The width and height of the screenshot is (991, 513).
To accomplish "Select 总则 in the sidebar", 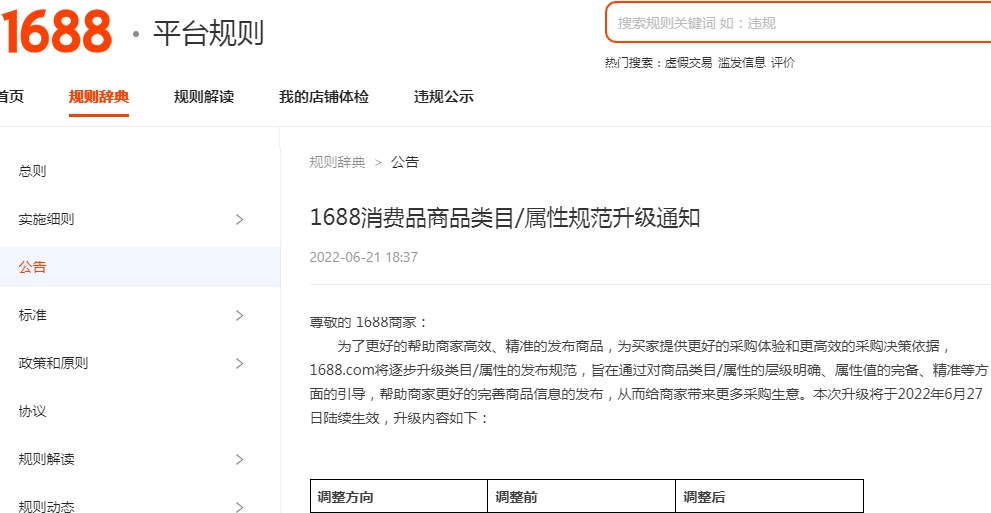I will click(32, 171).
